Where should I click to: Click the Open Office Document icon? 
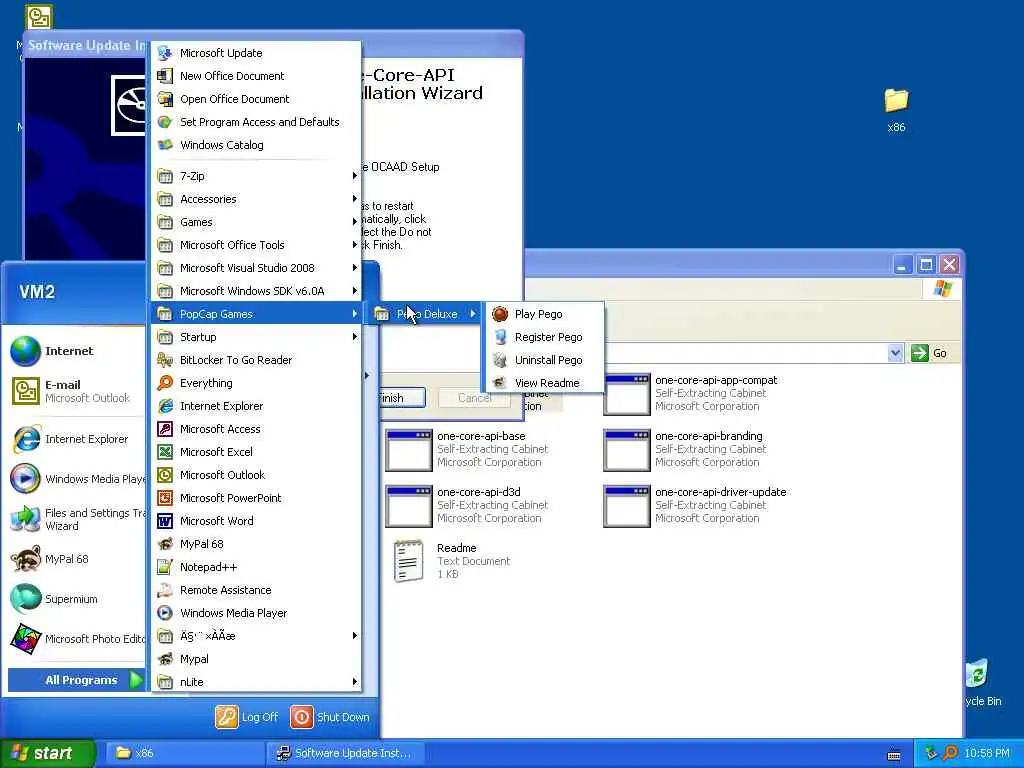(x=165, y=99)
